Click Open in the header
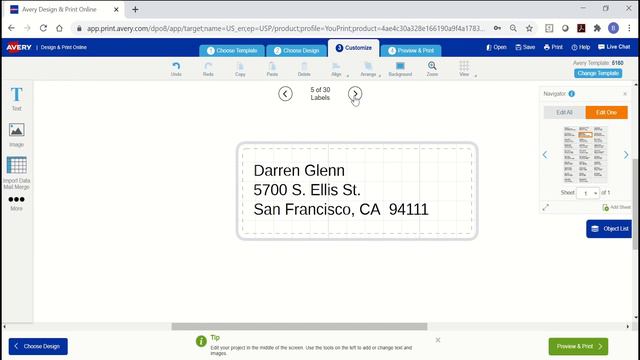 point(496,47)
